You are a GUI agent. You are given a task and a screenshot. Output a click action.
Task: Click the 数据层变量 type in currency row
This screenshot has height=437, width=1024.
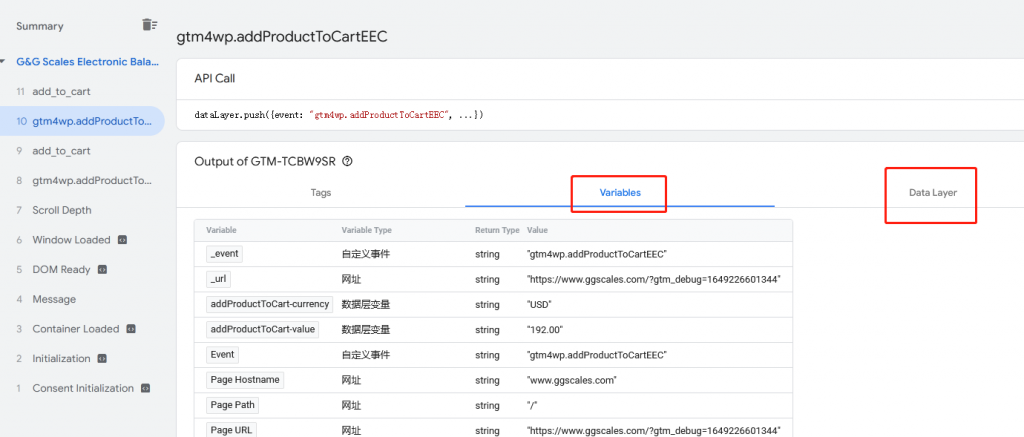[366, 305]
